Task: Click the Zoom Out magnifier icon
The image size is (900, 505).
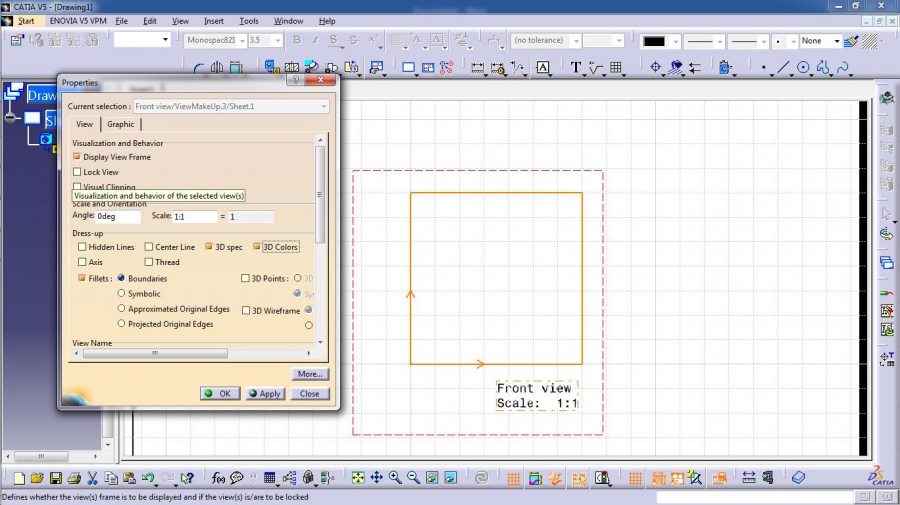Action: 413,477
